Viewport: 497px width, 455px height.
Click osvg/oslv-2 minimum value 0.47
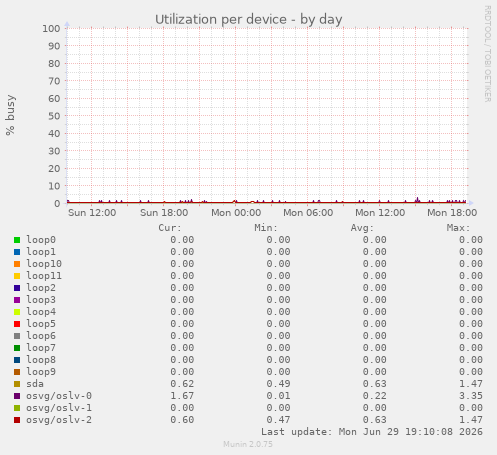point(278,420)
